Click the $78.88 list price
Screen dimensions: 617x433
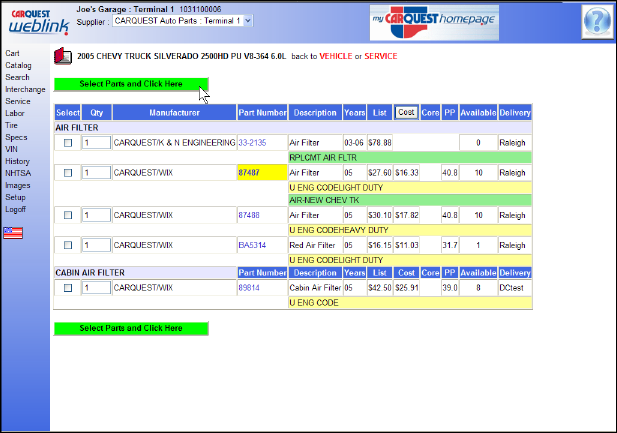point(380,143)
